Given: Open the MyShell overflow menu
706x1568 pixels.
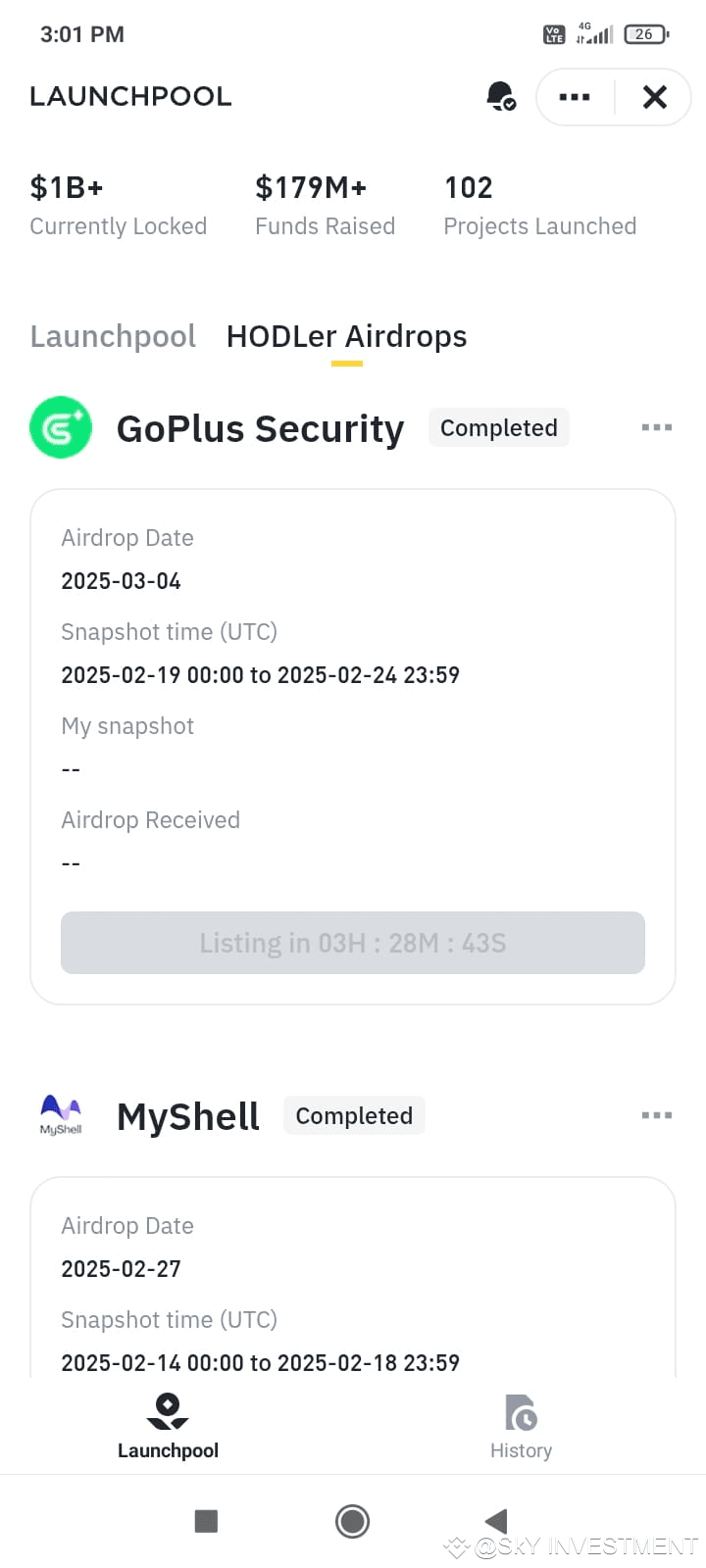Looking at the screenshot, I should point(656,1114).
